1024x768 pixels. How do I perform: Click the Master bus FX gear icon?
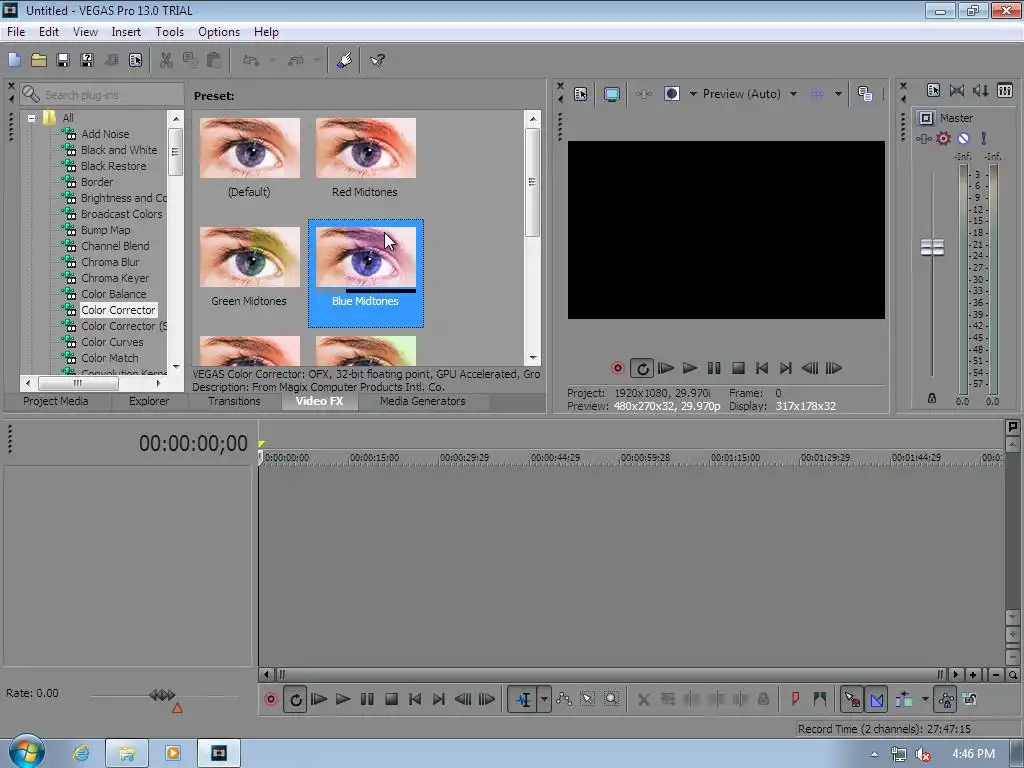click(x=943, y=138)
